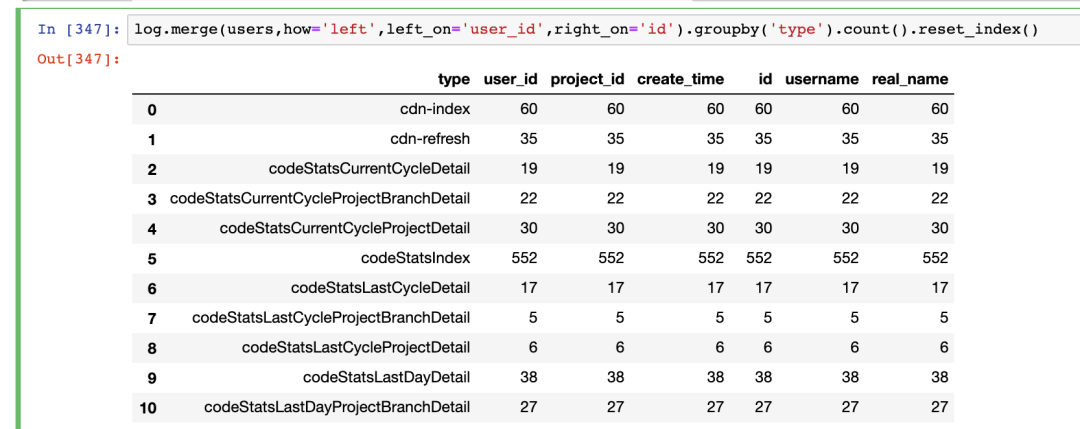Click the 'project_id' column header
This screenshot has height=429, width=1080.
coord(587,79)
